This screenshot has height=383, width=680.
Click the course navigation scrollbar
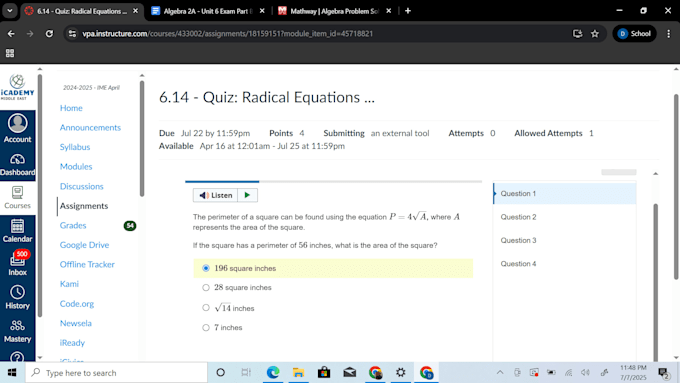point(142,138)
